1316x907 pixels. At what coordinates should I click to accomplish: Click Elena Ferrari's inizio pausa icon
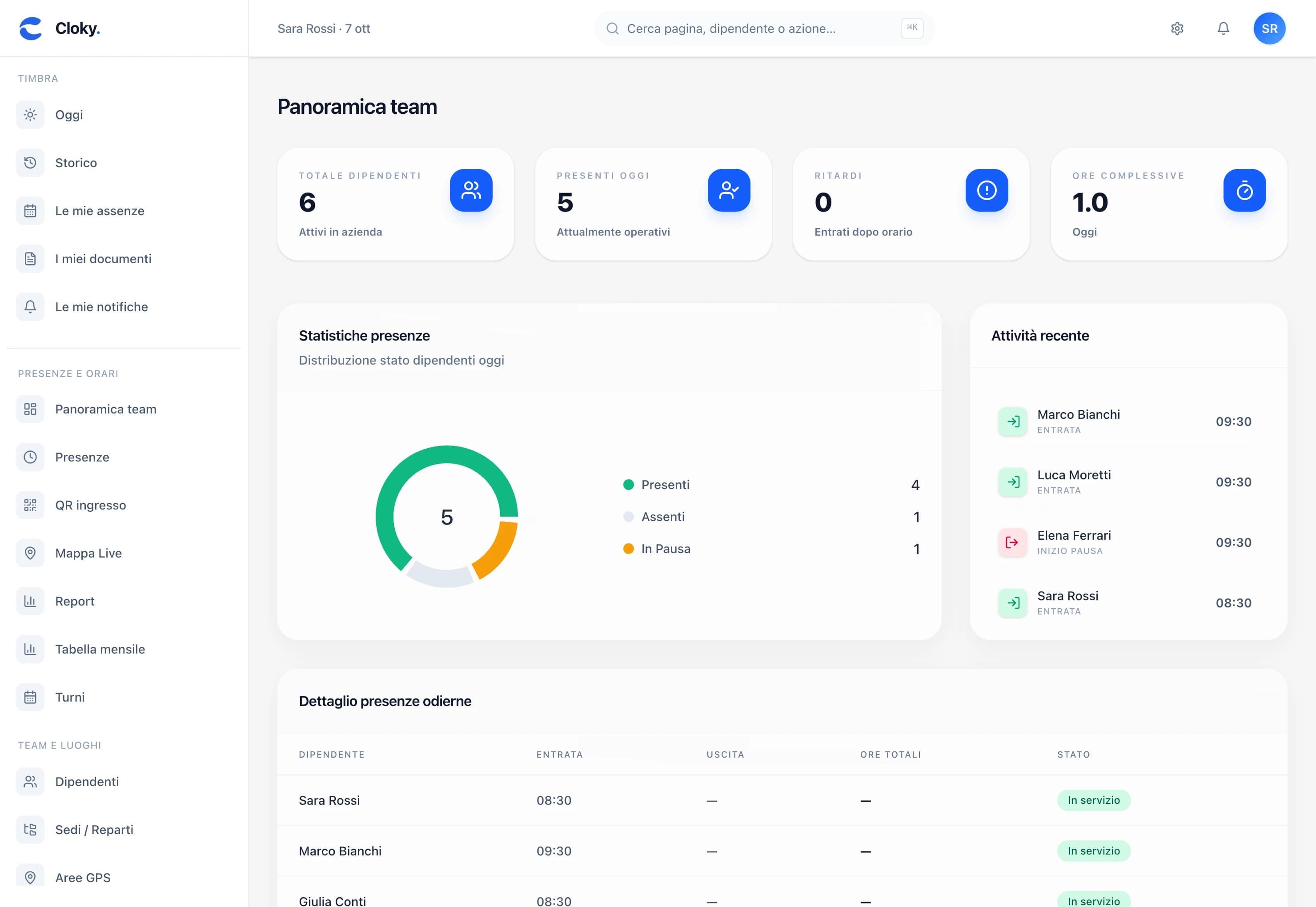point(1013,543)
